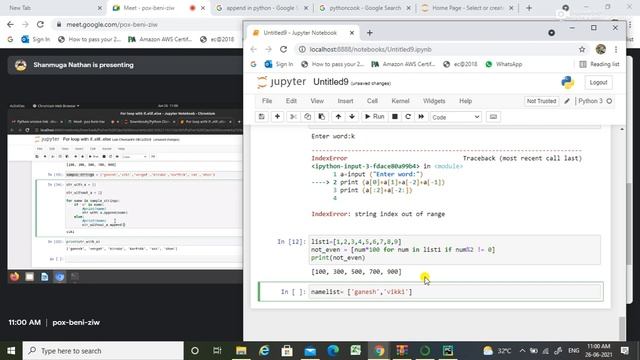
Task: Open ec@2018 bookmark in Jupyter window
Action: 460,64
